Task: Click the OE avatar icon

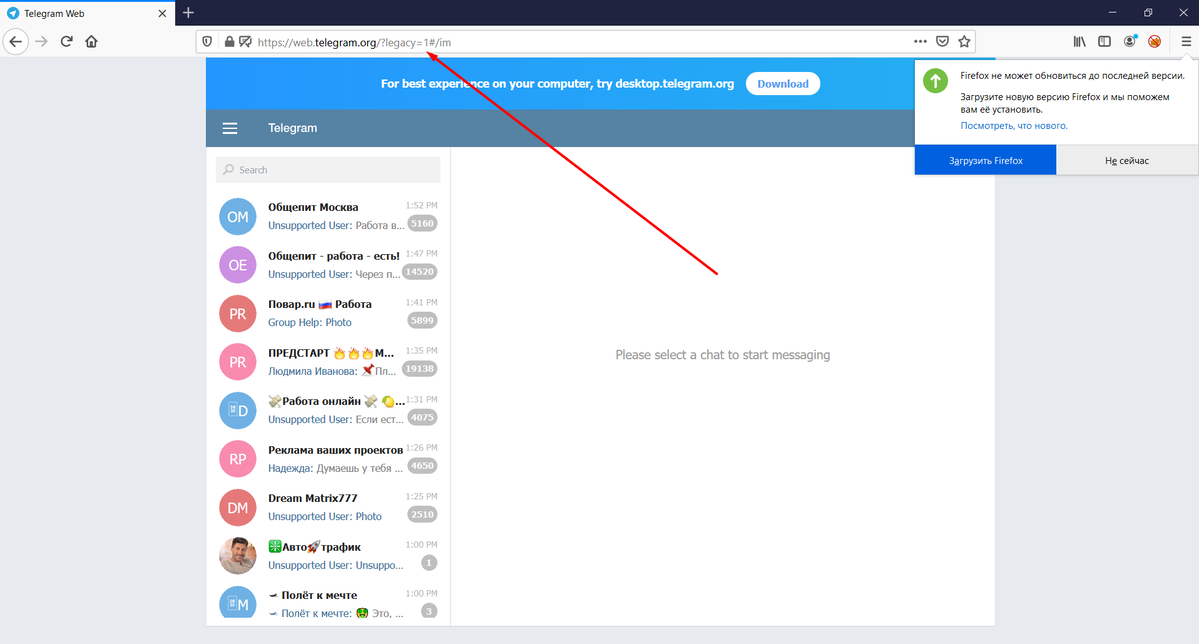Action: (x=238, y=265)
